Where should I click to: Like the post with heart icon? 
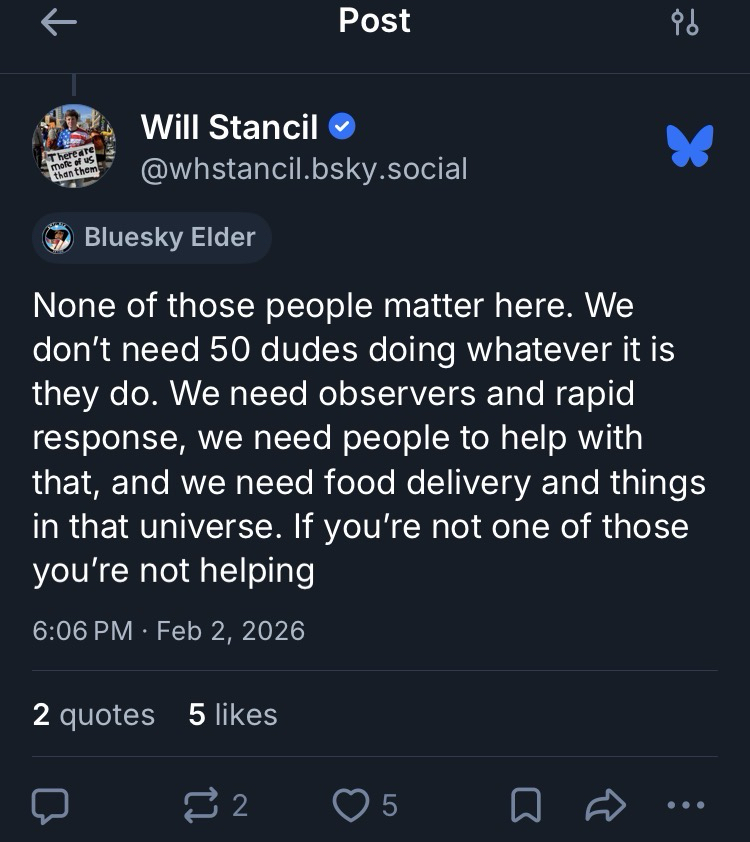click(350, 805)
